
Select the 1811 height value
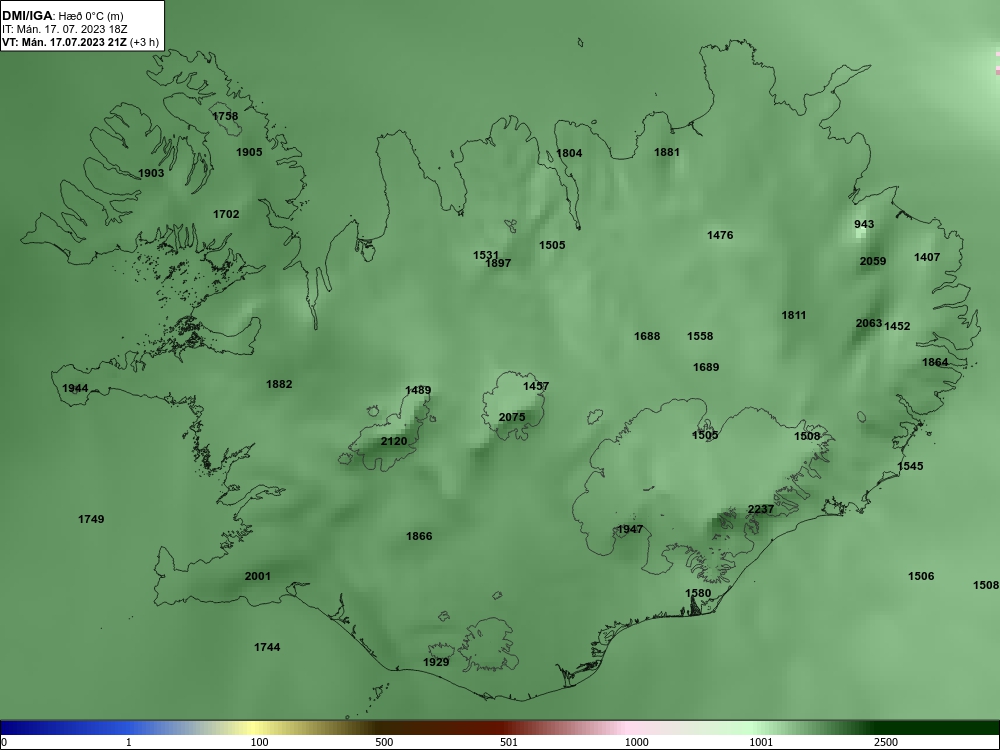point(794,315)
